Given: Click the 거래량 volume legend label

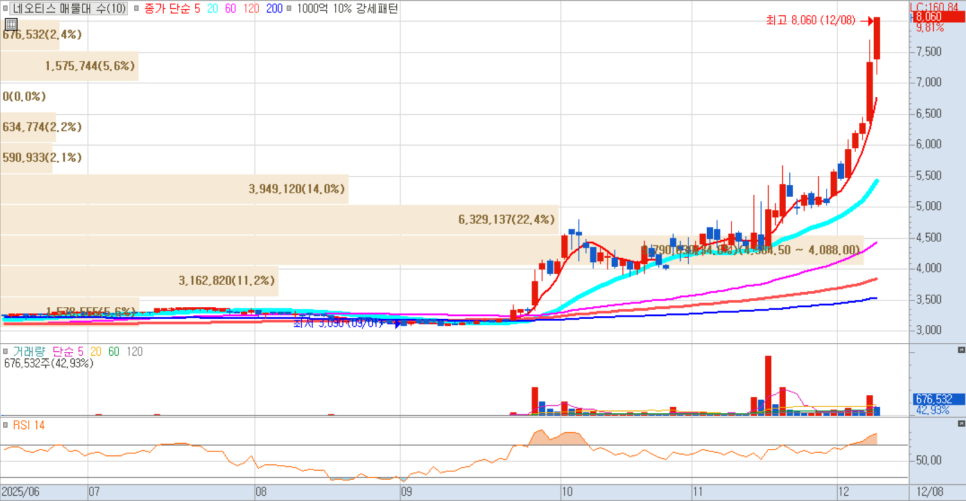Looking at the screenshot, I should pyautogui.click(x=29, y=351).
